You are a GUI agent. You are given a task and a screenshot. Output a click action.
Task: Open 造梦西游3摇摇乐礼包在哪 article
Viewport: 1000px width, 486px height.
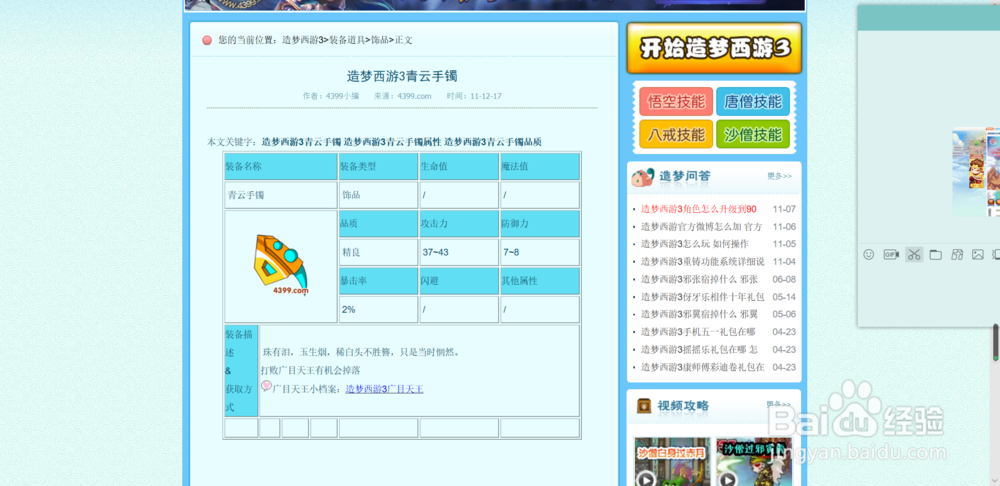[699, 350]
